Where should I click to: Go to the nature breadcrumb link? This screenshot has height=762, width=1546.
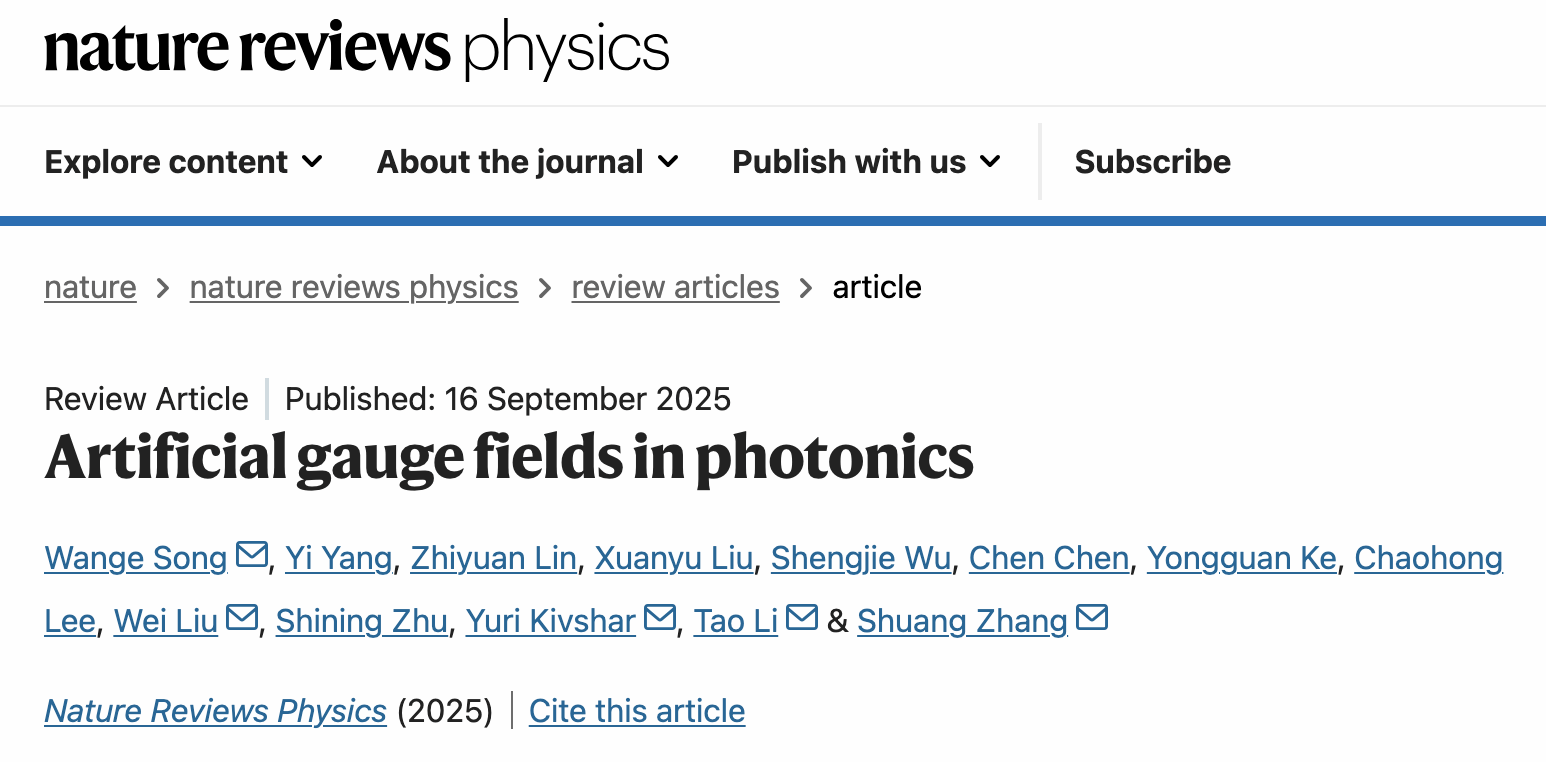point(90,288)
